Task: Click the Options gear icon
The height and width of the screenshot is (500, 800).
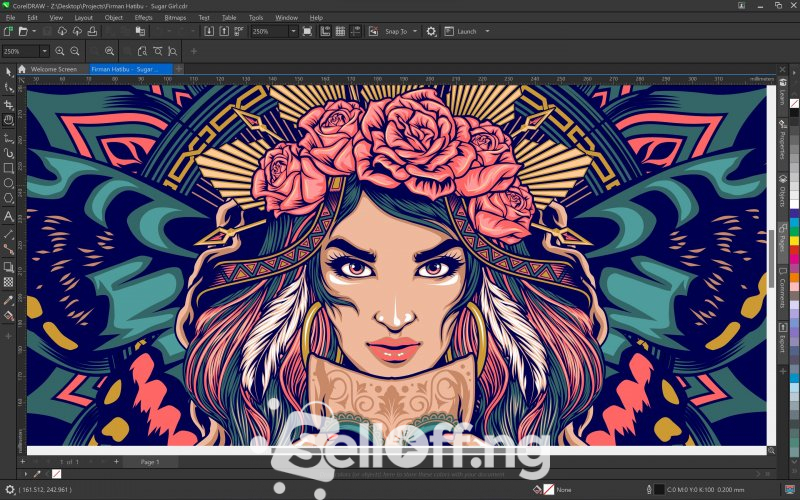Action: [431, 32]
